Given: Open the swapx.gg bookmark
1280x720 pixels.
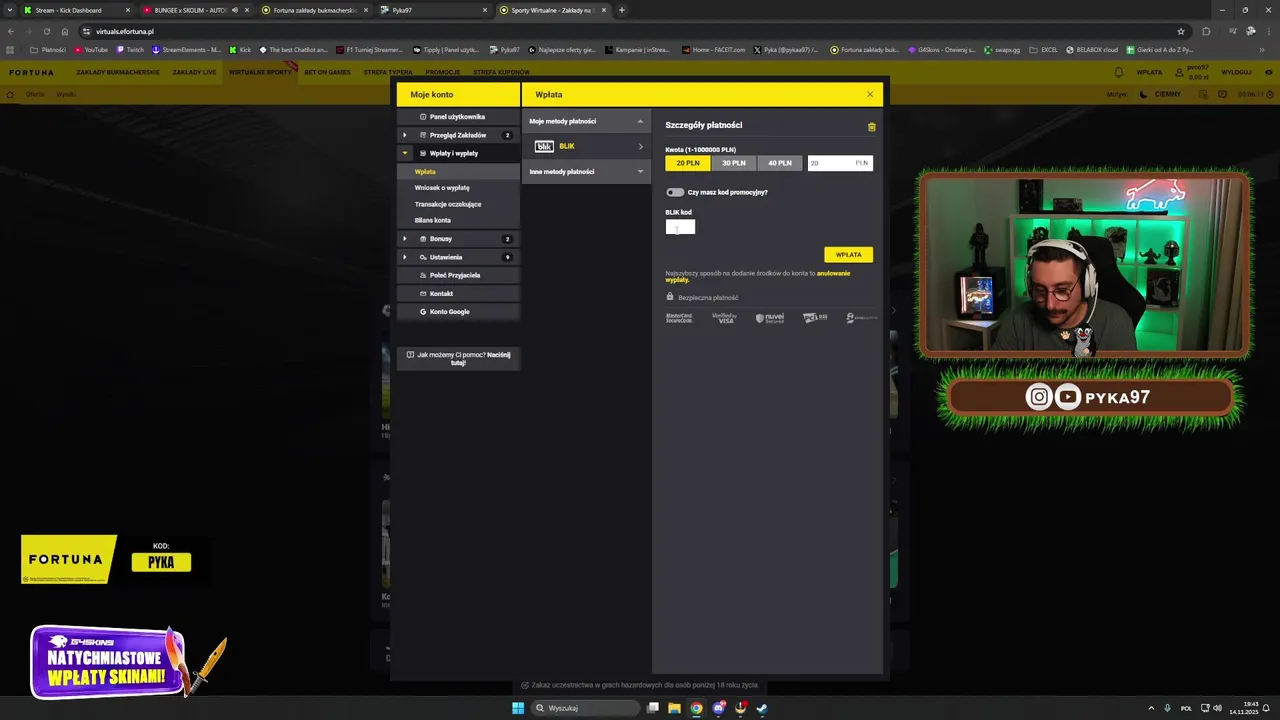Looking at the screenshot, I should [x=1000, y=49].
